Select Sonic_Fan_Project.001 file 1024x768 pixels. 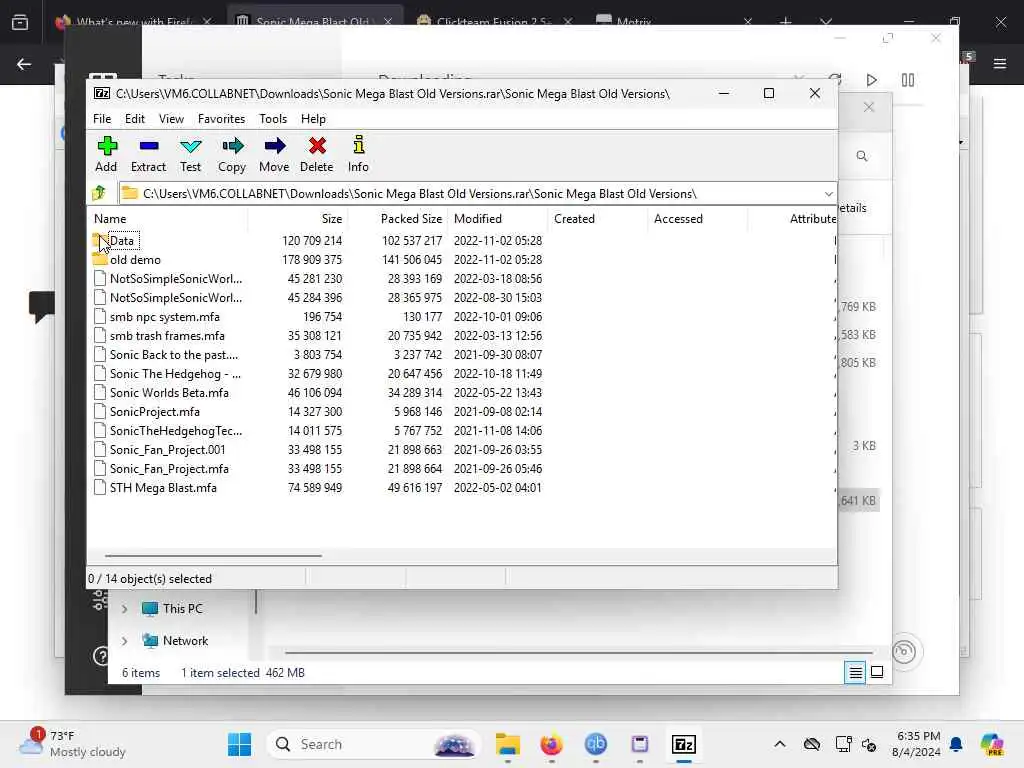point(167,449)
